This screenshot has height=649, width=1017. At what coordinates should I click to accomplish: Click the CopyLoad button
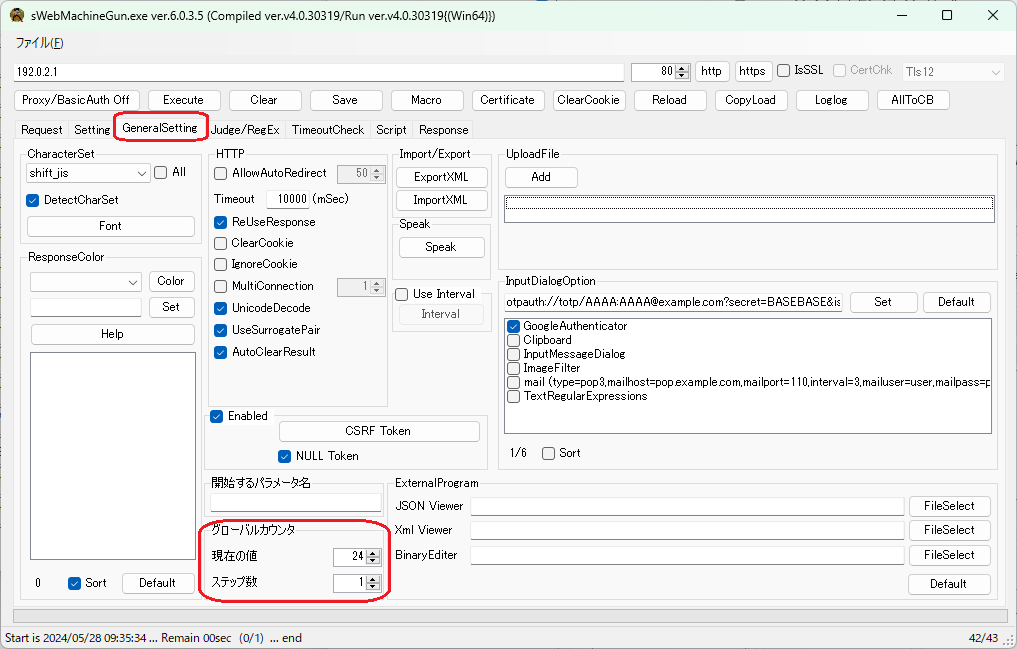coord(750,100)
